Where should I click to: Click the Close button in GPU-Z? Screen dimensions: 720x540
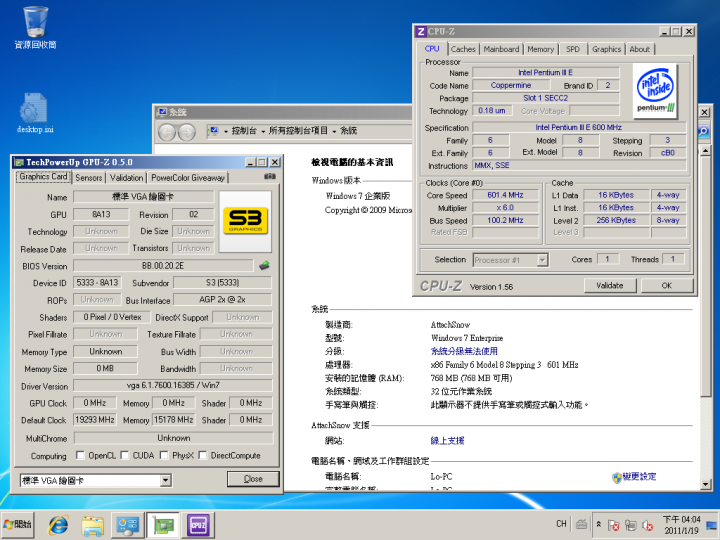pos(253,479)
